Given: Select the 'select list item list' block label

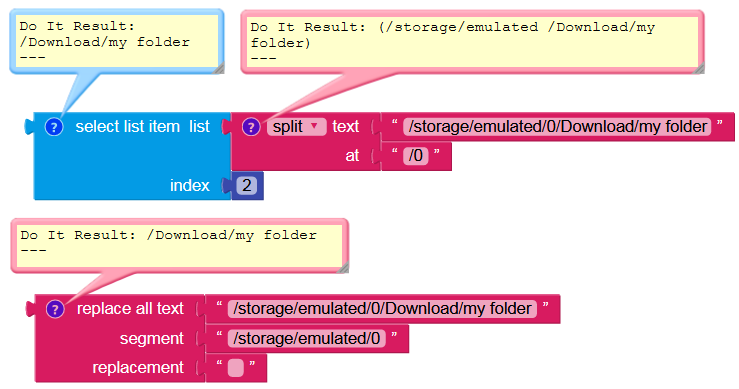Looking at the screenshot, I should pos(142,126).
